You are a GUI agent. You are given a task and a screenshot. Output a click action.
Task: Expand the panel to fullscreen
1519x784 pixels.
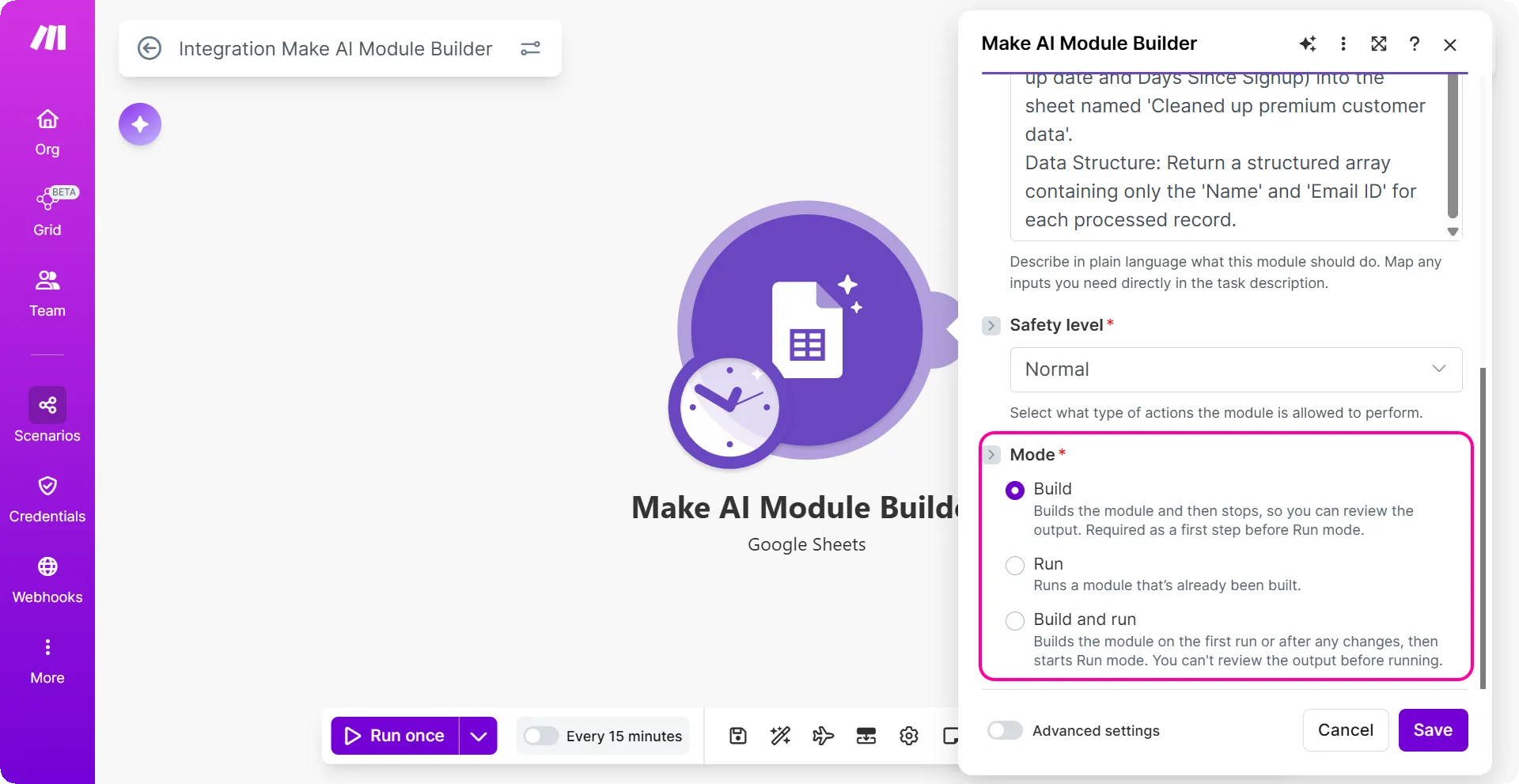[x=1379, y=44]
